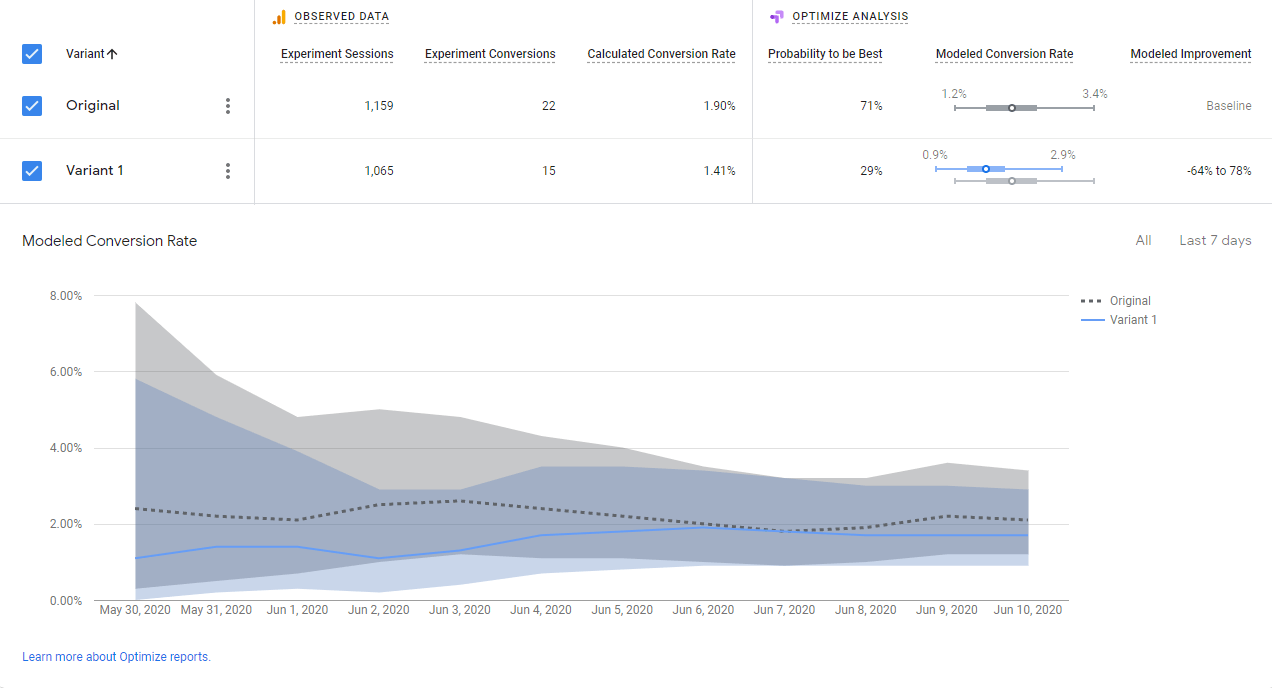This screenshot has width=1272, height=688.
Task: Click the 1.41% conversion rate value
Action: [x=719, y=171]
